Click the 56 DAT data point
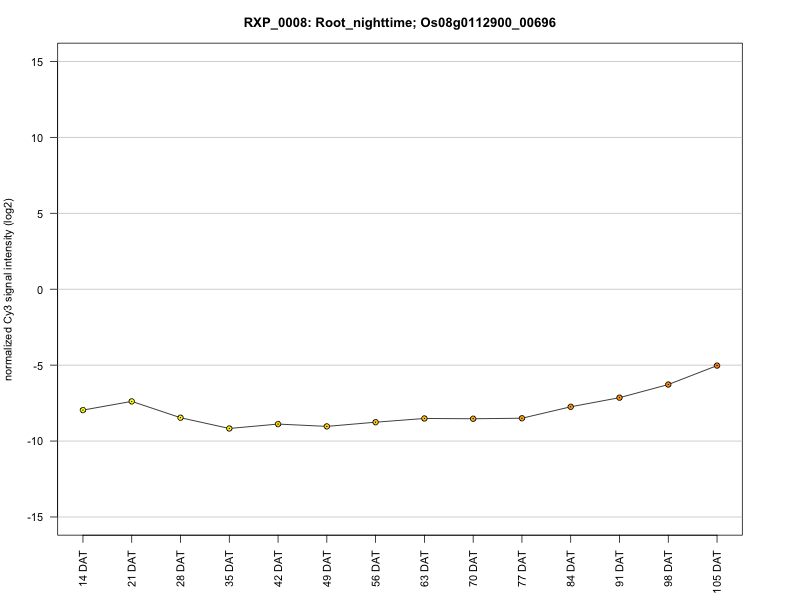The image size is (800, 600). coord(376,422)
